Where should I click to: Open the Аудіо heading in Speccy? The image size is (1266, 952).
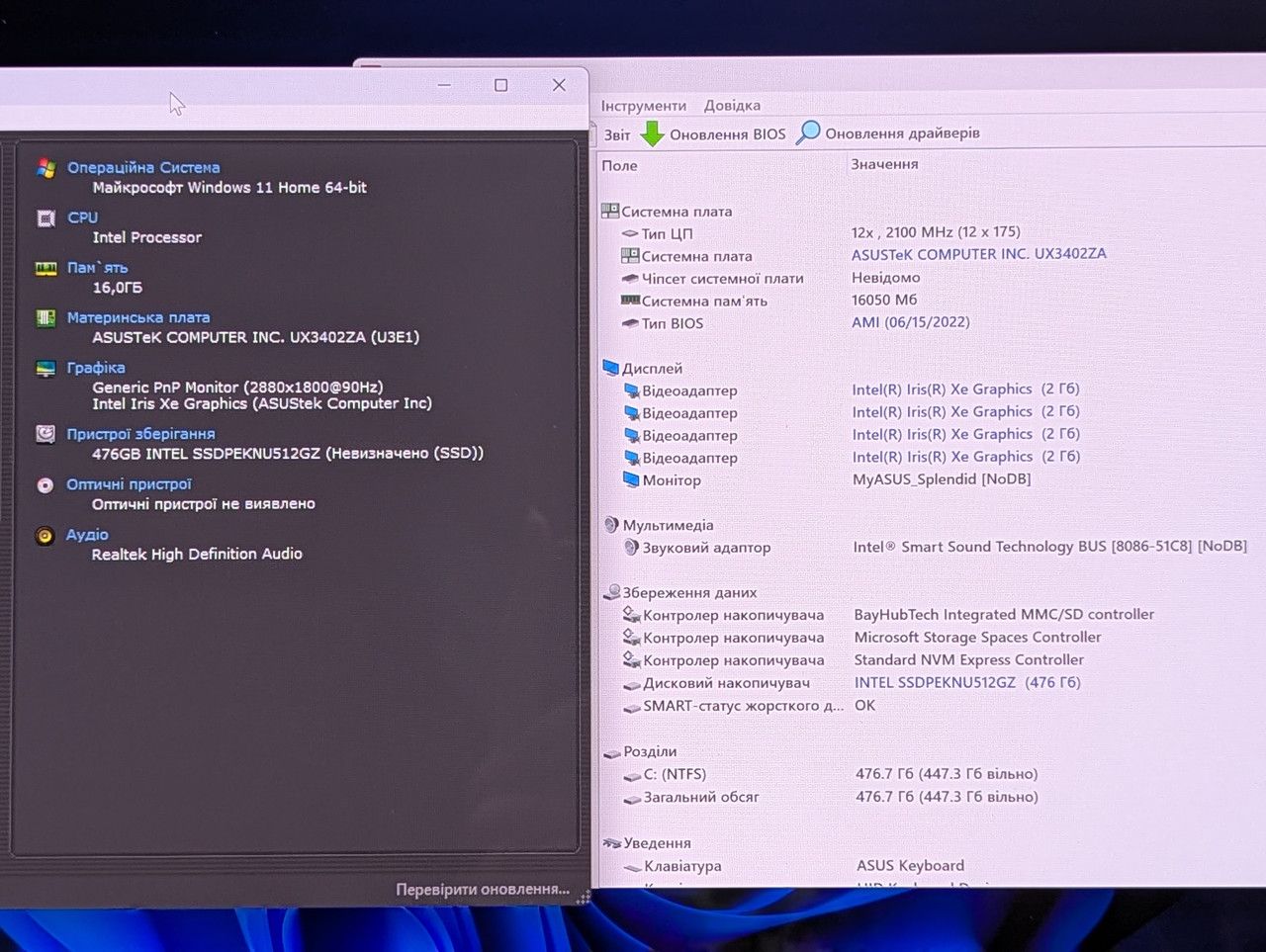[87, 535]
